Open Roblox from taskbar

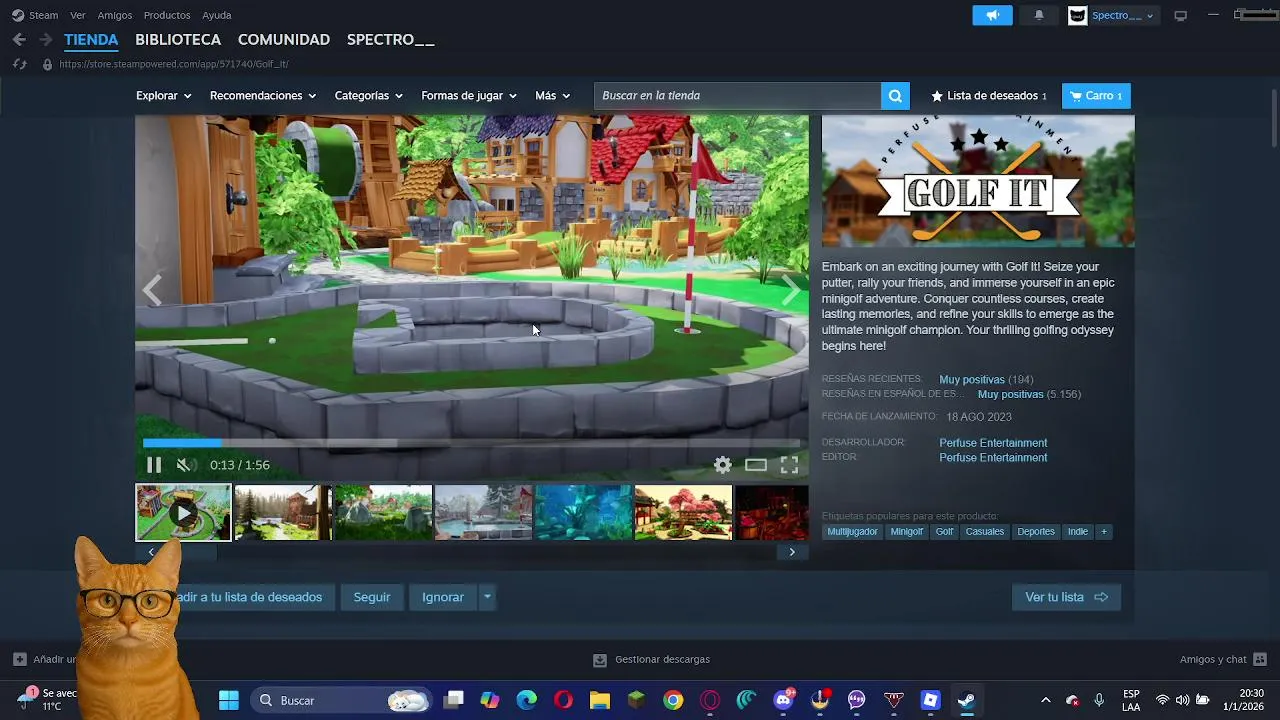coord(931,701)
